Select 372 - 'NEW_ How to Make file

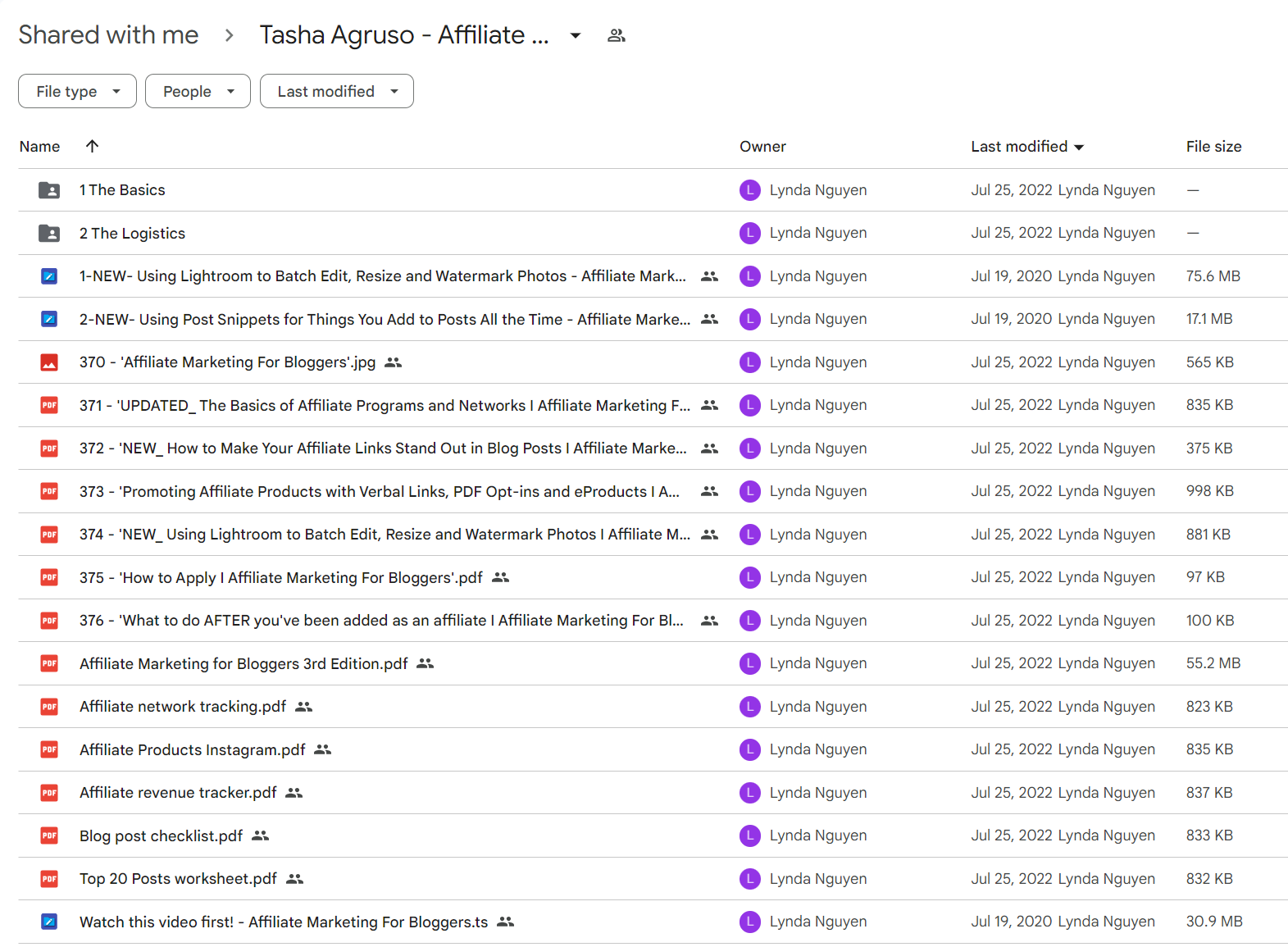coord(383,448)
